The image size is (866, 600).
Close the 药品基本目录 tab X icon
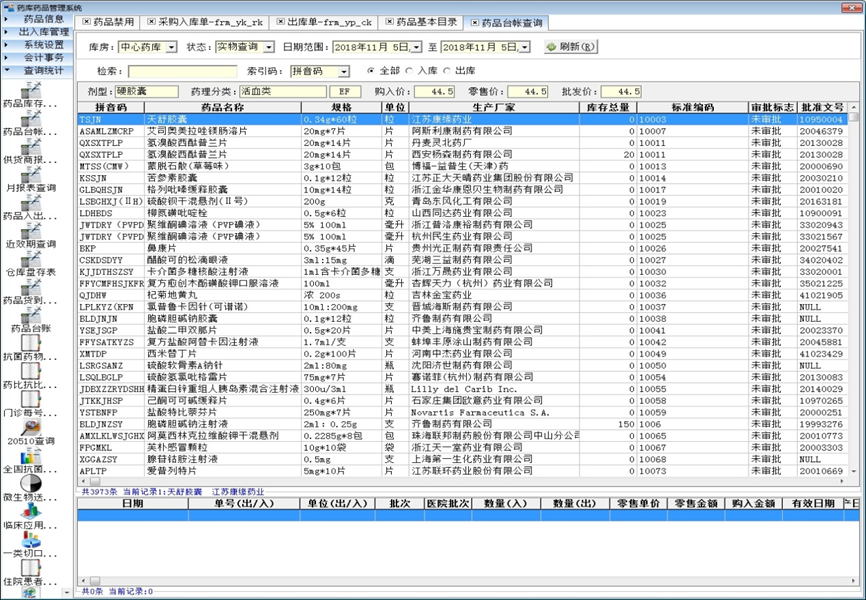(x=389, y=22)
